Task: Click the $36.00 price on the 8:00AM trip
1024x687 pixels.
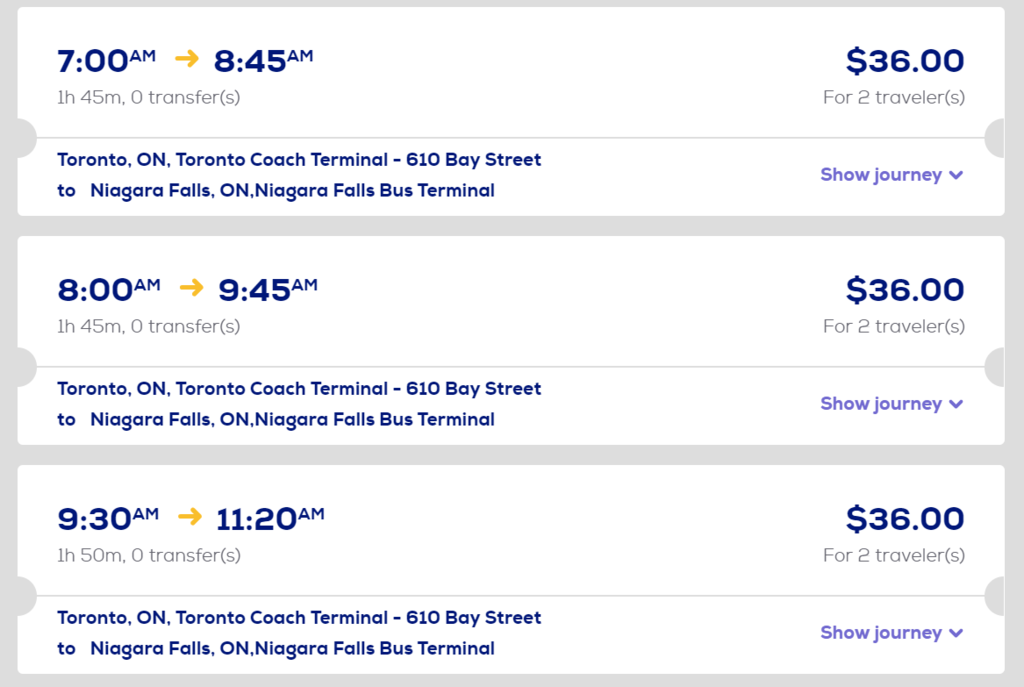Action: pyautogui.click(x=904, y=290)
